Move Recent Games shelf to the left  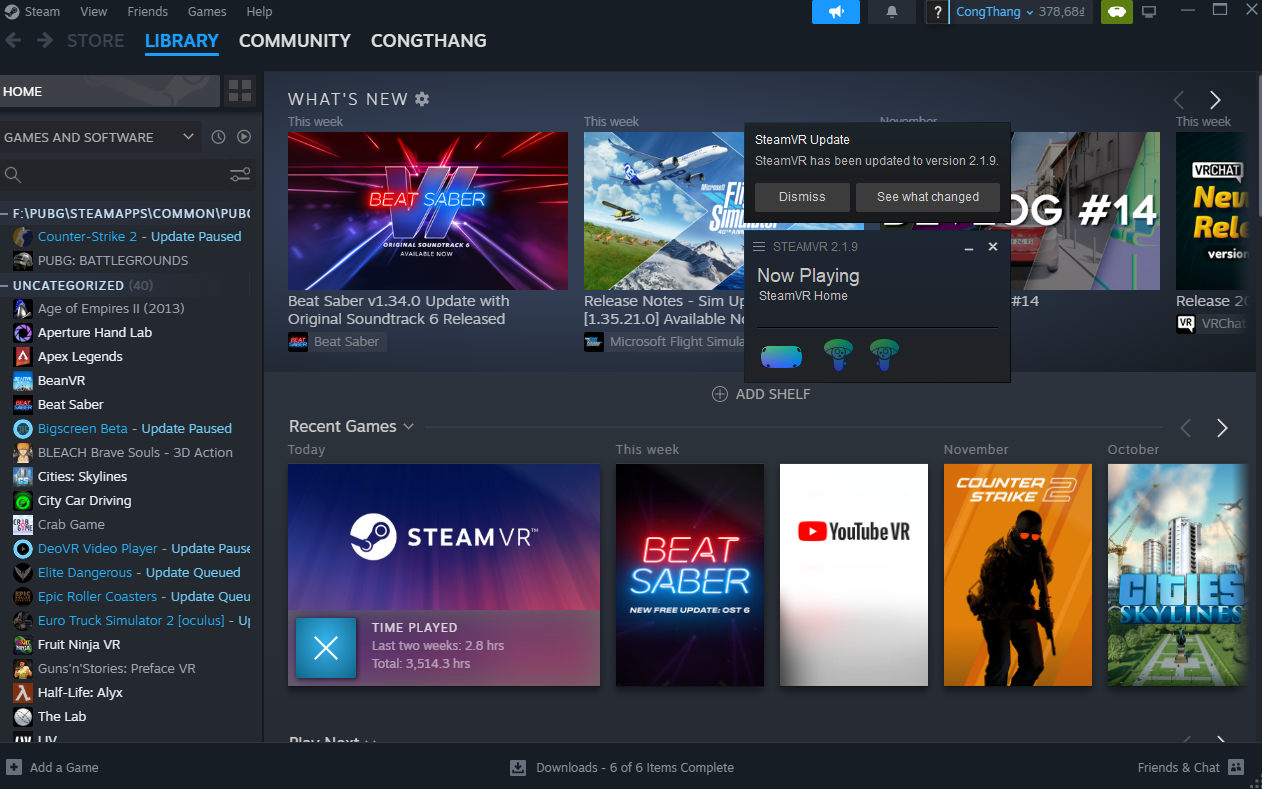[x=1185, y=428]
